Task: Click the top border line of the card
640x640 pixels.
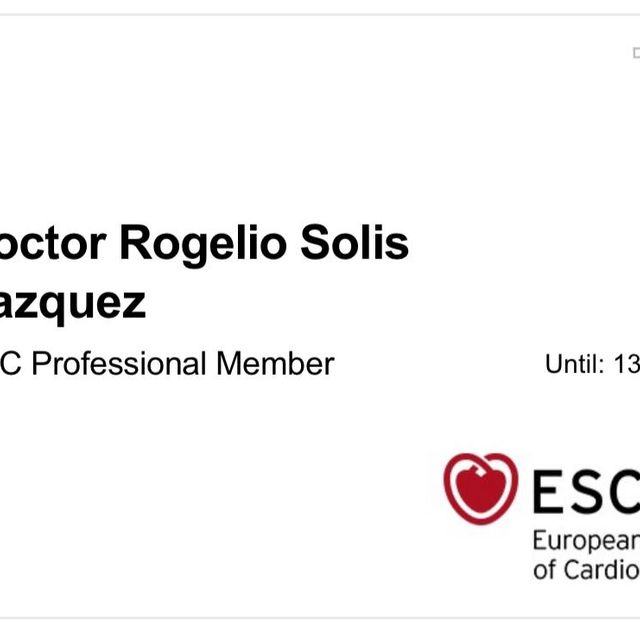Action: 320,15
